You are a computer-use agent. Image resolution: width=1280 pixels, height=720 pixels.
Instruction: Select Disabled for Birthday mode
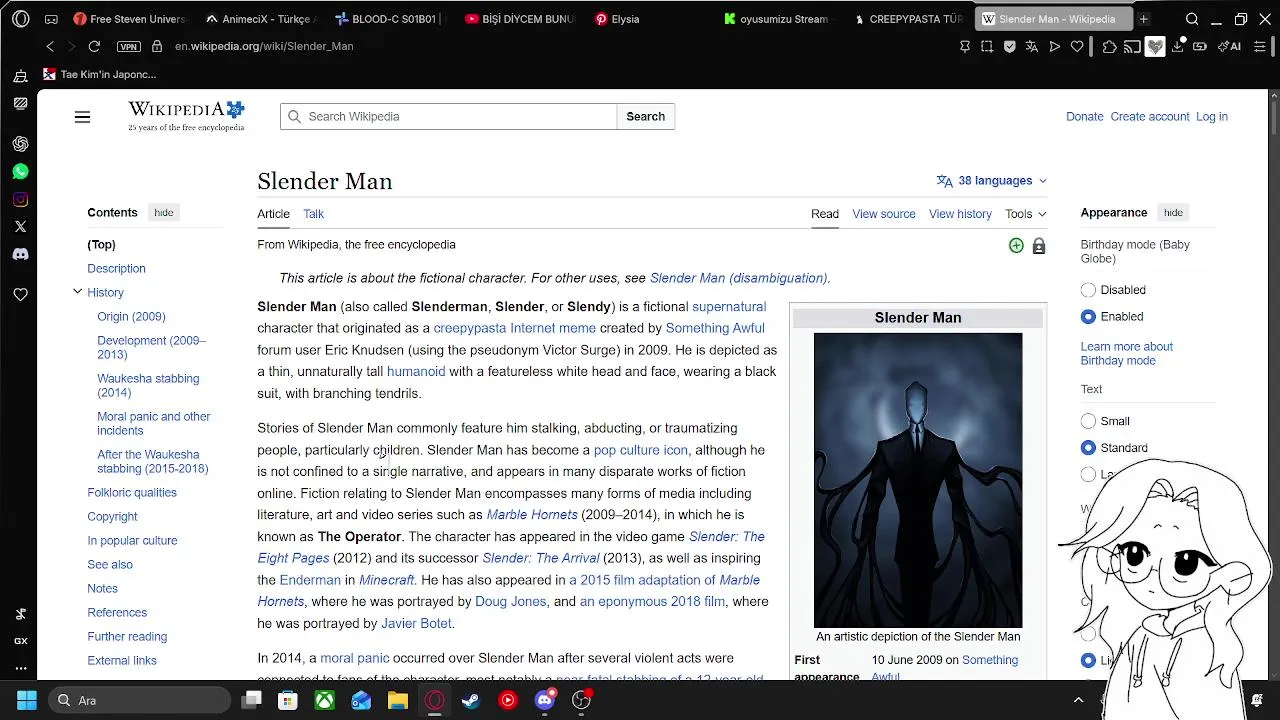1088,290
